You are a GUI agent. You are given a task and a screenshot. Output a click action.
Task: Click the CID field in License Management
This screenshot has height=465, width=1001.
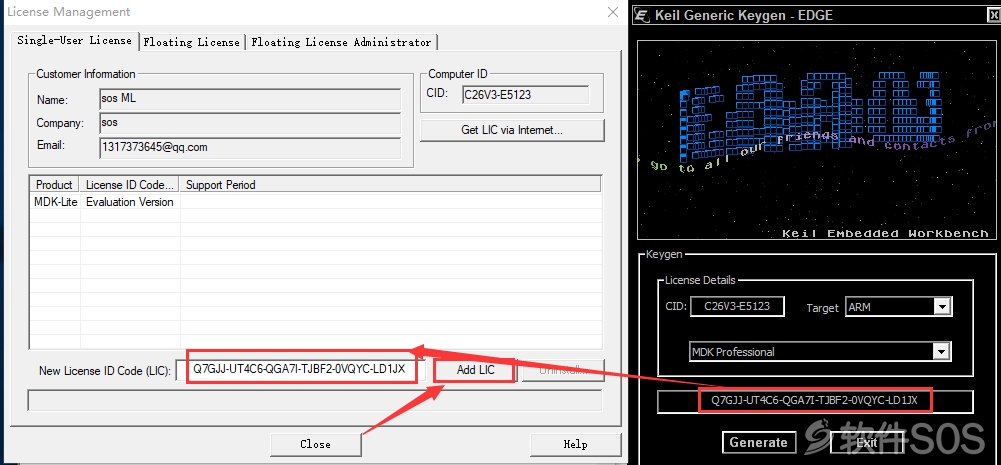coord(525,95)
